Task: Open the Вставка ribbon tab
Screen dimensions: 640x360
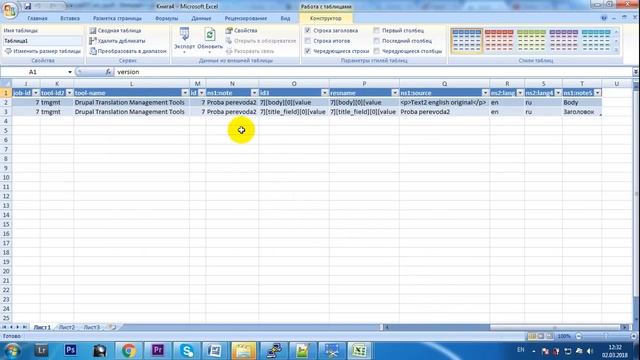Action: point(70,18)
